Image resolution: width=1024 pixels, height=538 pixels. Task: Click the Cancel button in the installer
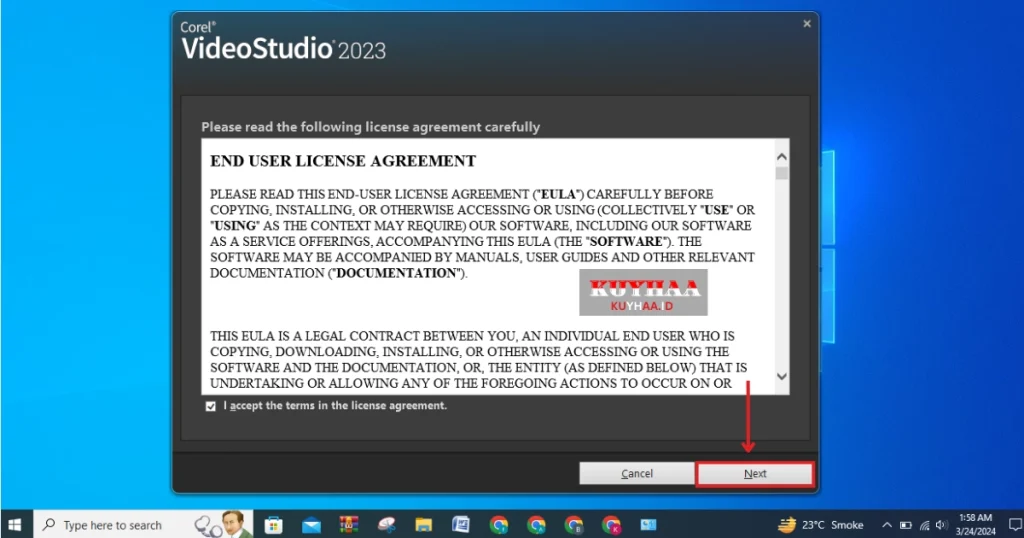tap(637, 474)
